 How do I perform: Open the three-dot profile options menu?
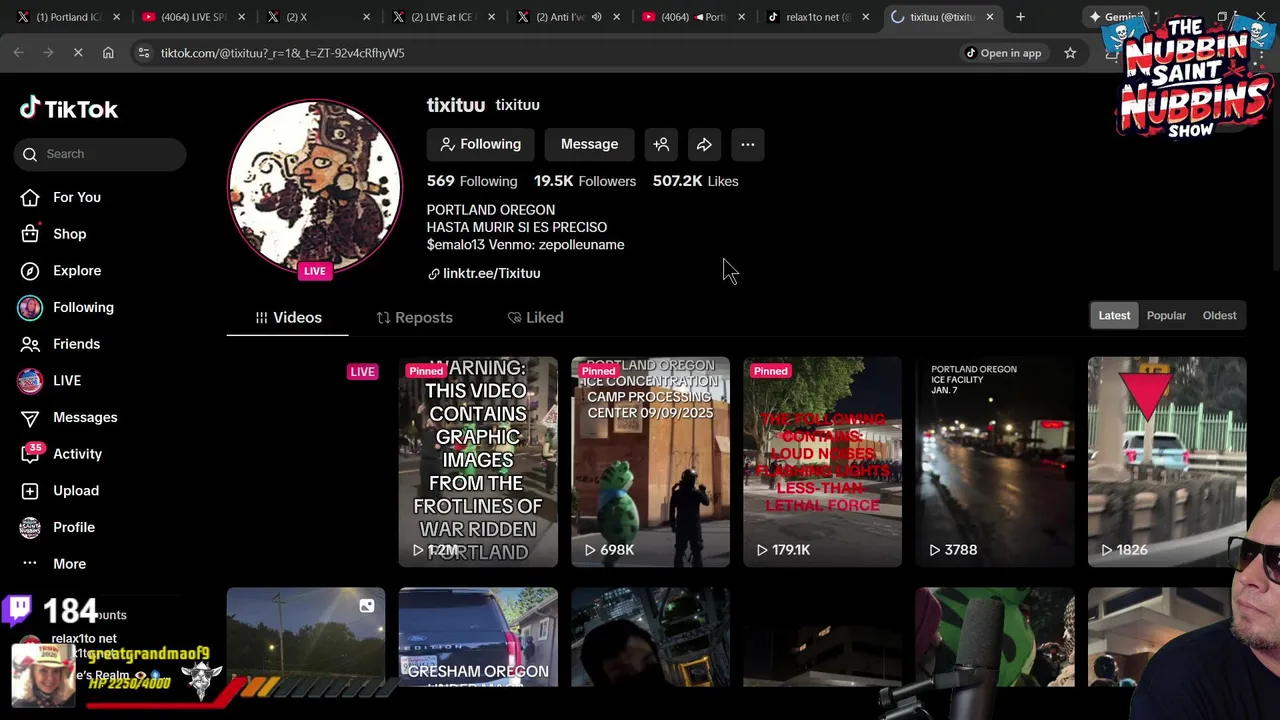[747, 144]
